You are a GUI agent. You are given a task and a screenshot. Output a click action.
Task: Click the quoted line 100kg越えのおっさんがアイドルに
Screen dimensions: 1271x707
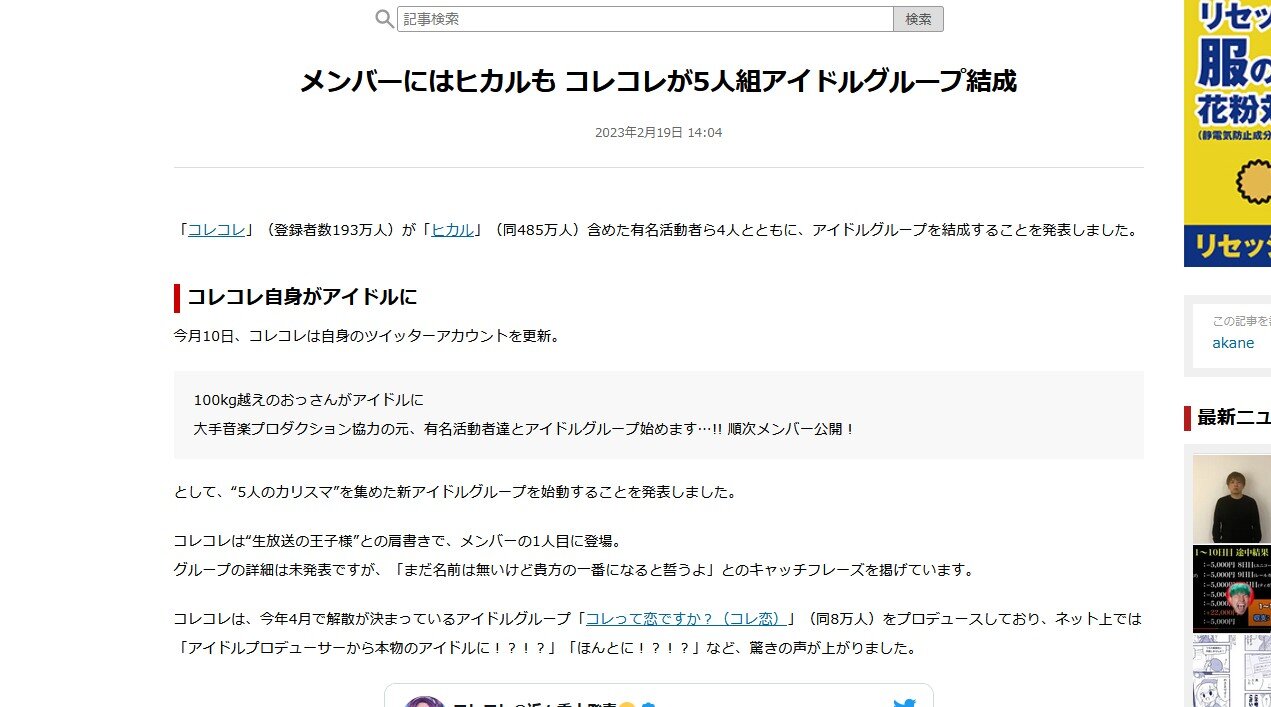pos(309,400)
